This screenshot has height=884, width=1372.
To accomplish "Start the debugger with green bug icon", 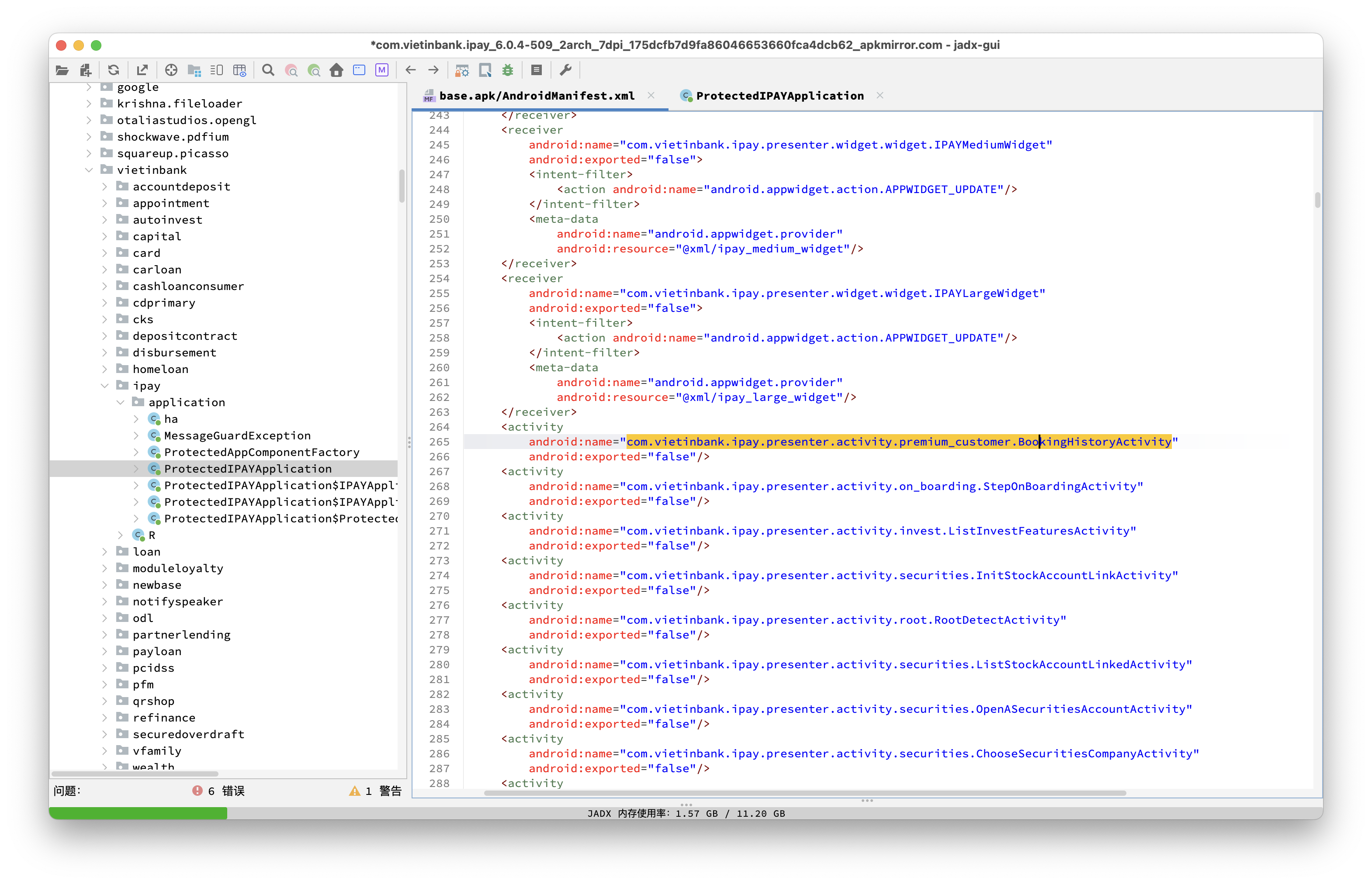I will coord(508,70).
